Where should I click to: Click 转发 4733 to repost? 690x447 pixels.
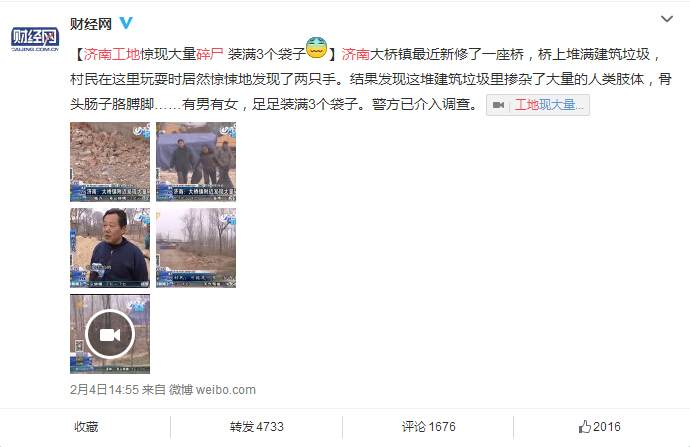point(257,427)
